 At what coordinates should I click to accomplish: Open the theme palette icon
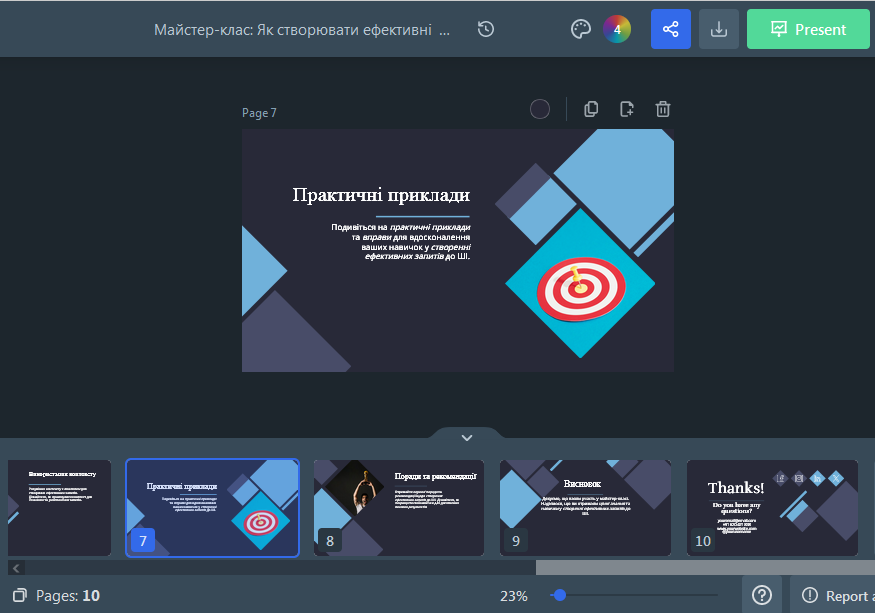coord(581,29)
